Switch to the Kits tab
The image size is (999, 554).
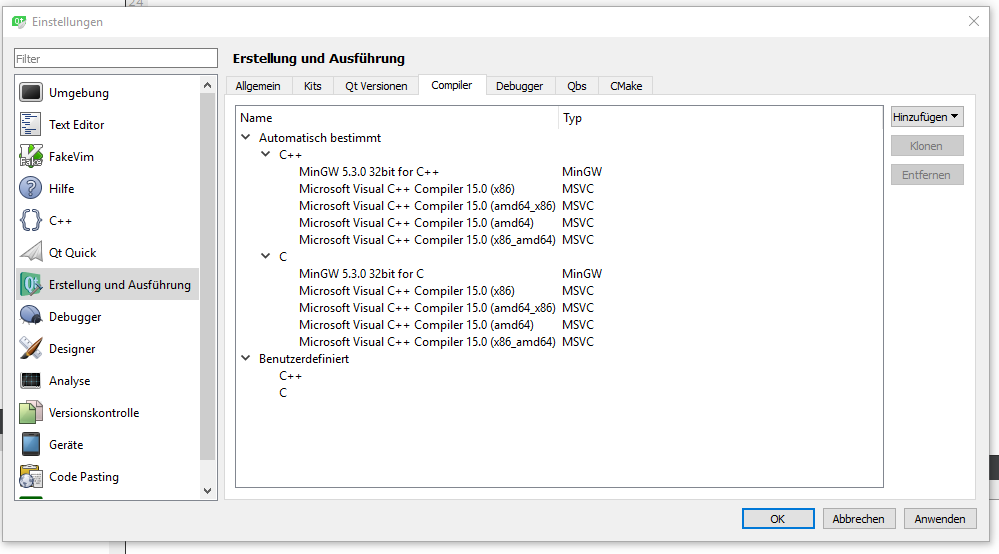click(x=313, y=86)
